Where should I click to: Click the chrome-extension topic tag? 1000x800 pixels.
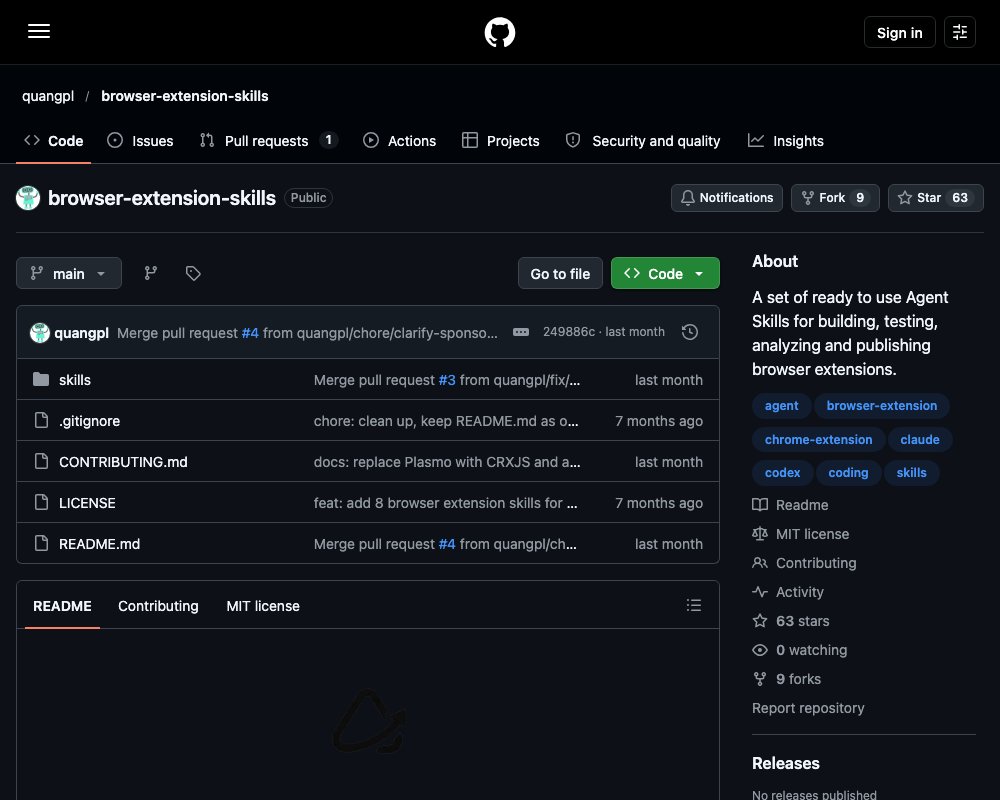click(x=818, y=440)
